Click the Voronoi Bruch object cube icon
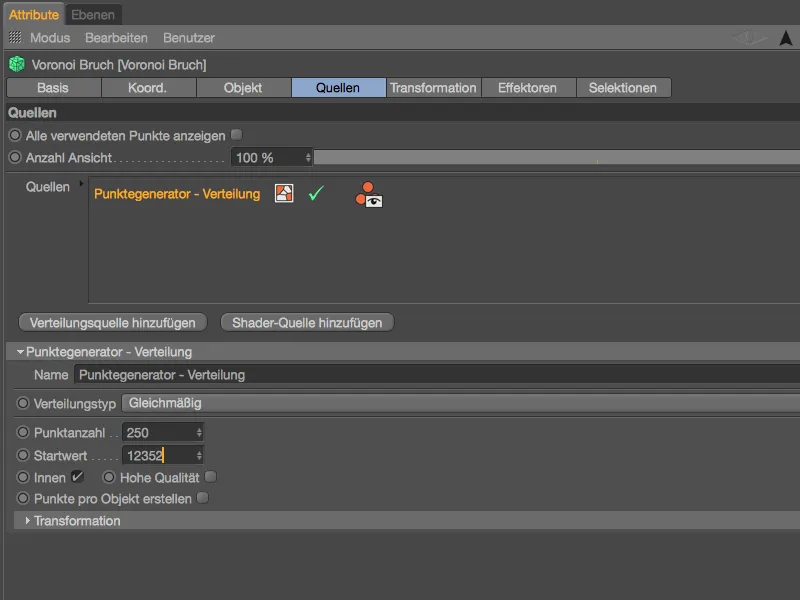This screenshot has width=800, height=600. coord(16,64)
